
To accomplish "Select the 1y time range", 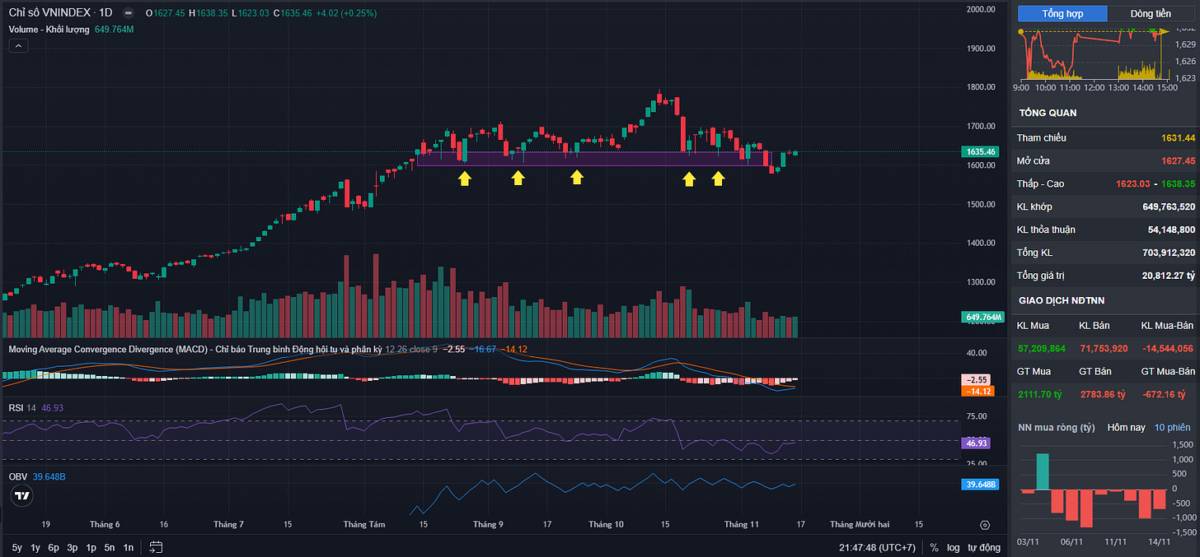I will tap(36, 547).
